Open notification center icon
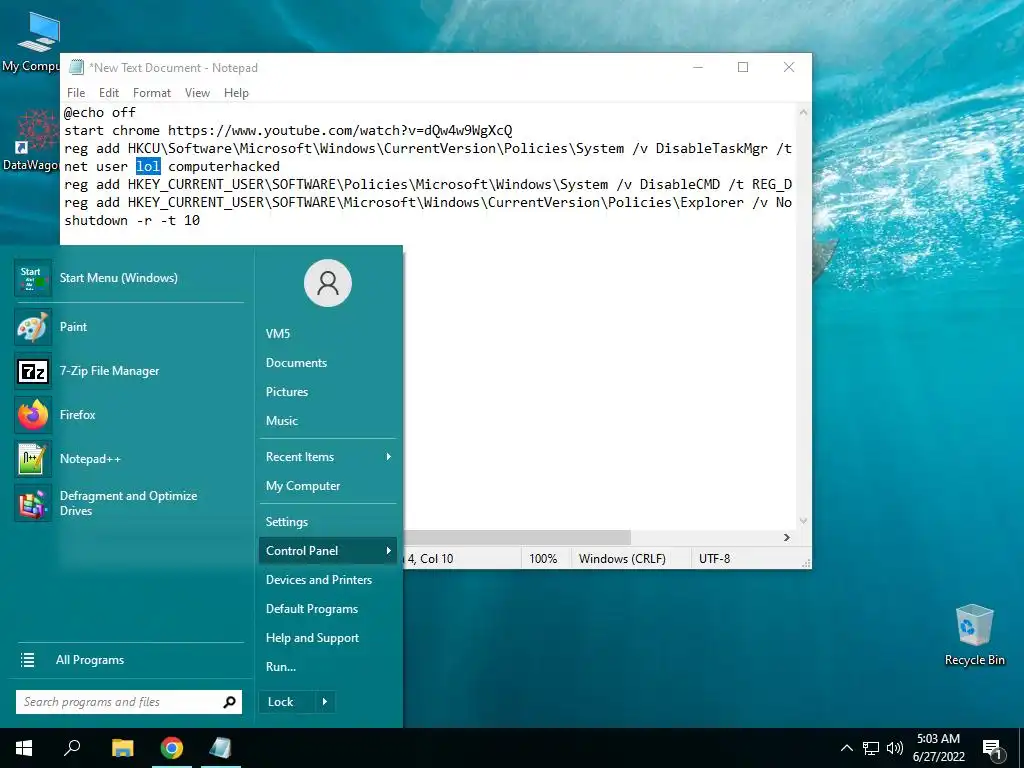 click(x=991, y=748)
